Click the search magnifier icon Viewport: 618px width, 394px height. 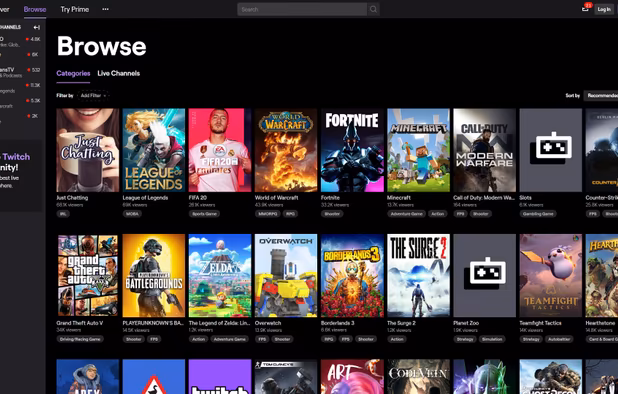click(x=373, y=9)
